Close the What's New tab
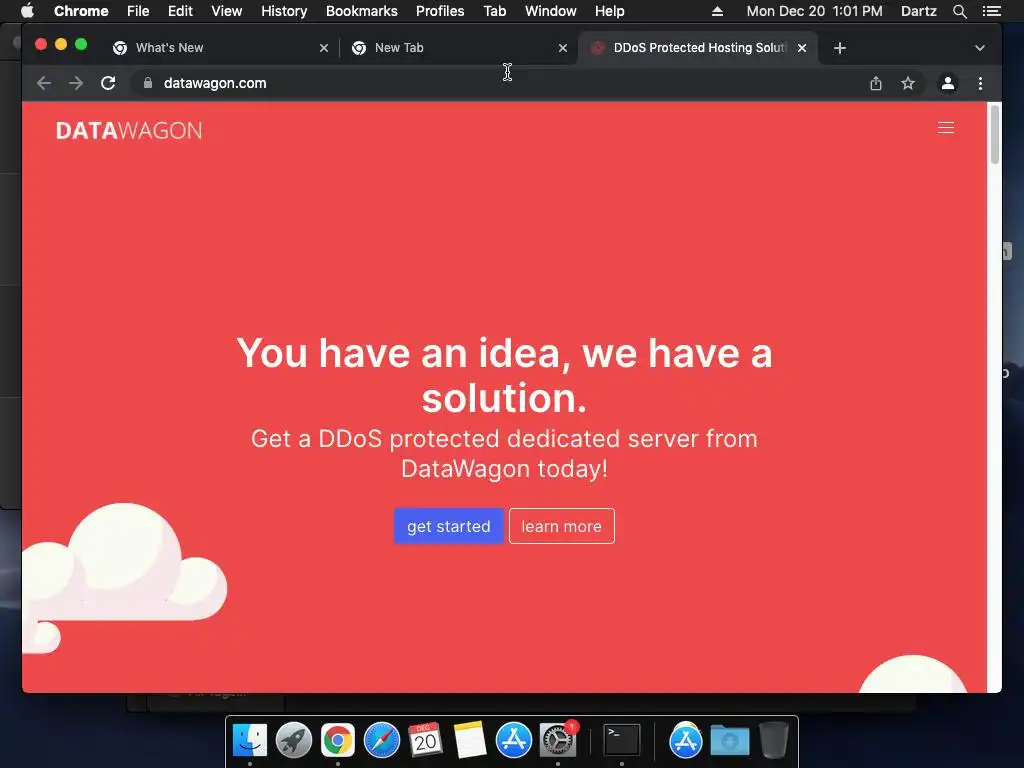The height and width of the screenshot is (768, 1024). click(x=324, y=48)
